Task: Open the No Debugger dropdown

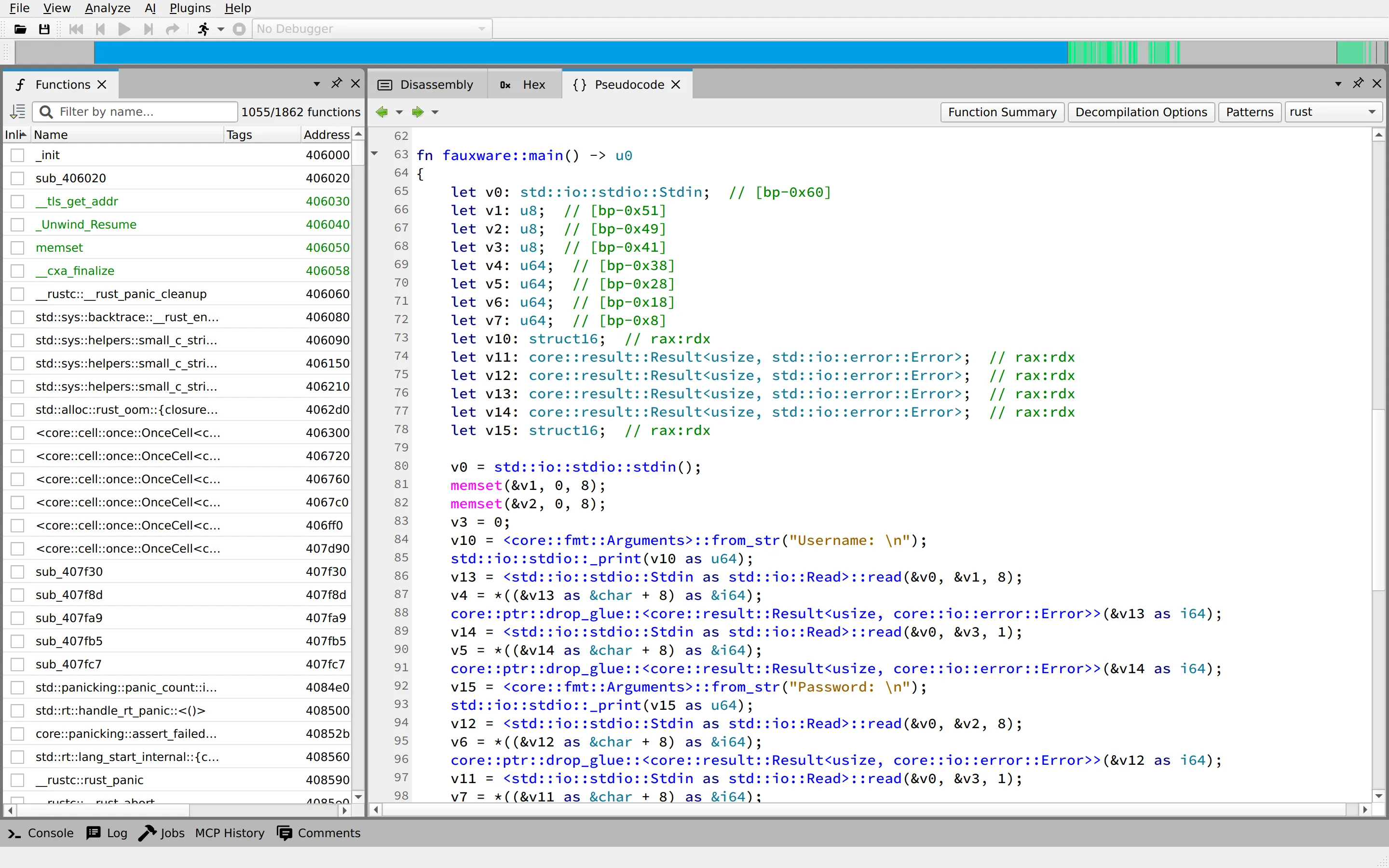Action: coord(372,29)
